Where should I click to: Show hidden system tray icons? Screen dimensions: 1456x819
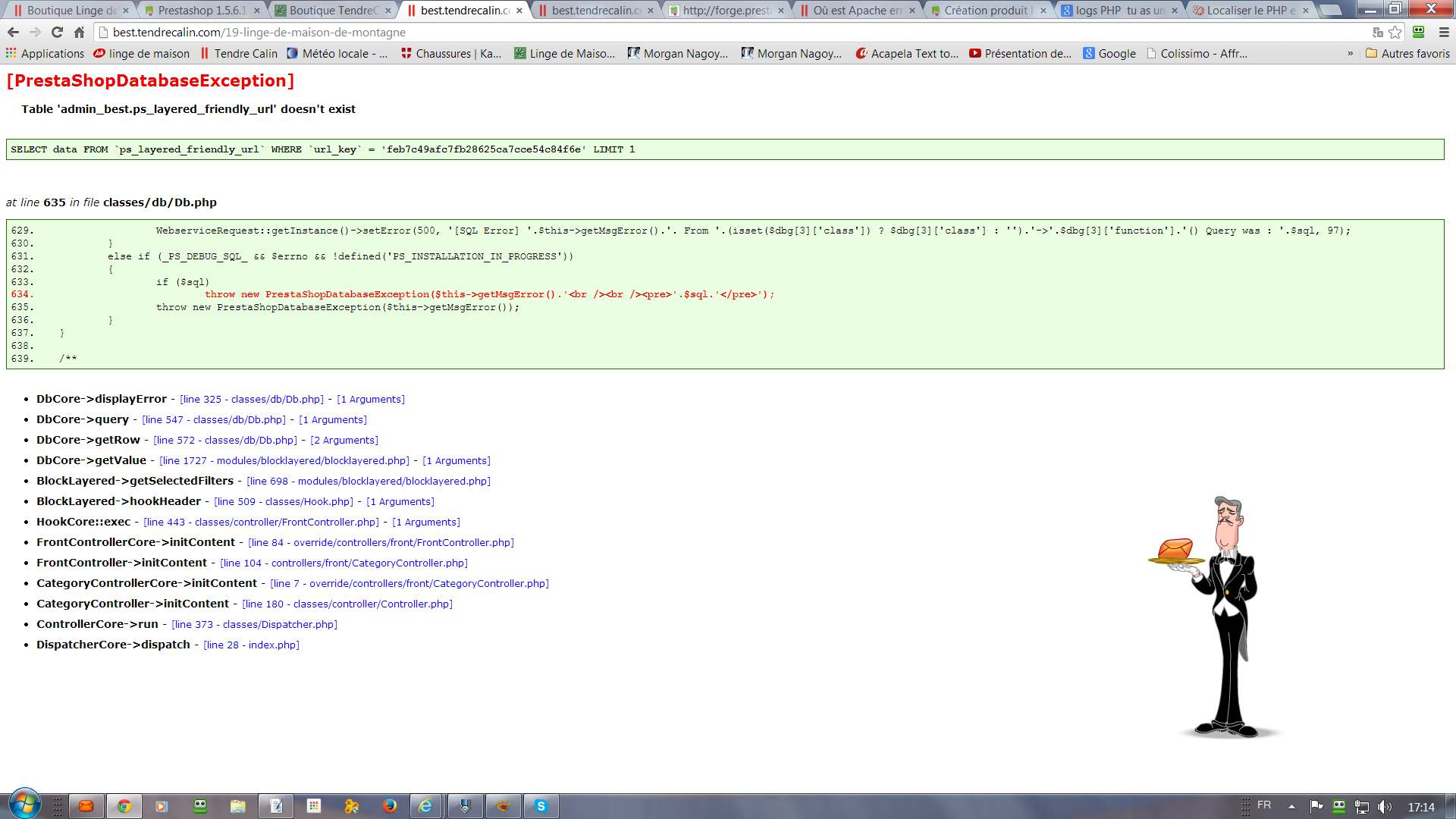click(1291, 806)
